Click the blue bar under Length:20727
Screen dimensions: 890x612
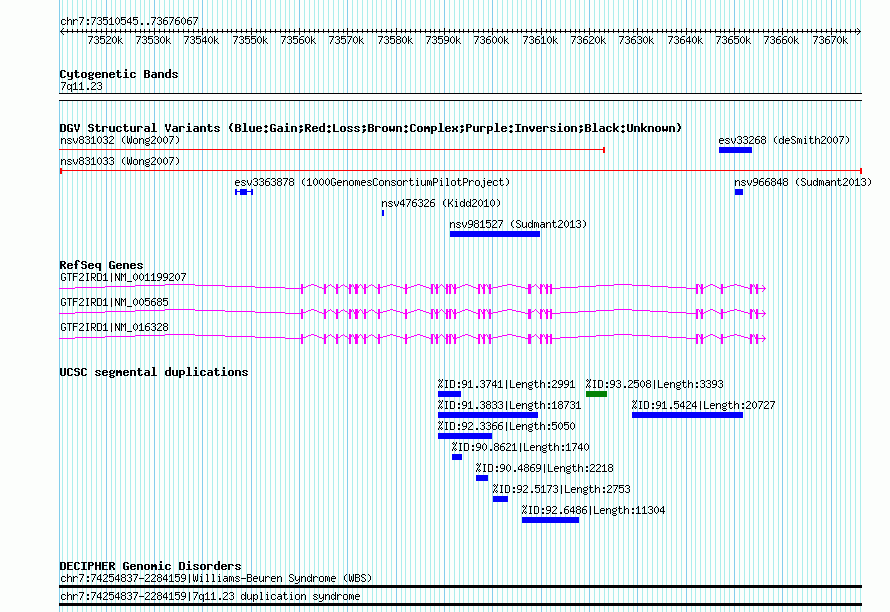(x=687, y=415)
